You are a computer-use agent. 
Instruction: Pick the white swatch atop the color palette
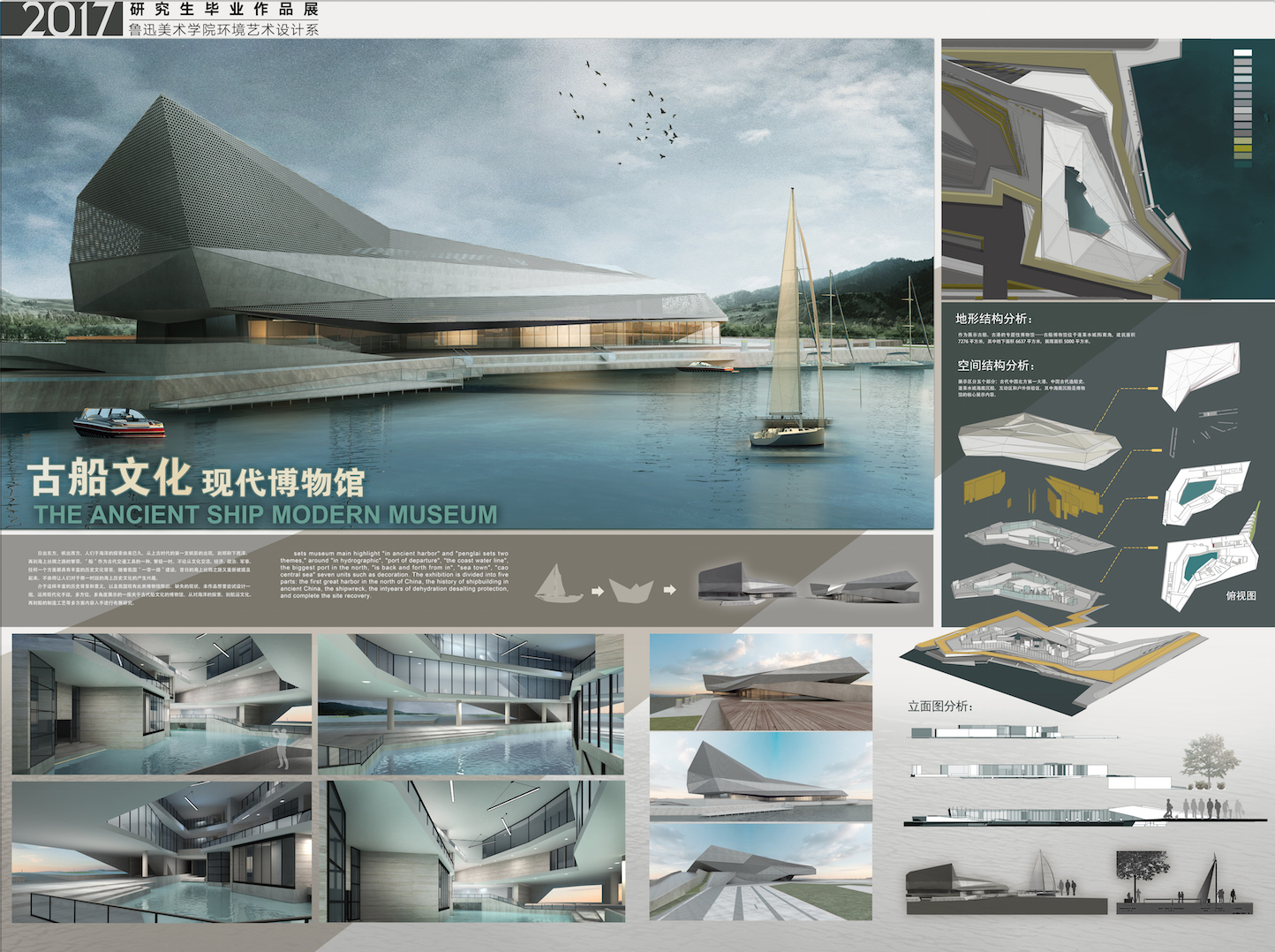click(x=1242, y=53)
